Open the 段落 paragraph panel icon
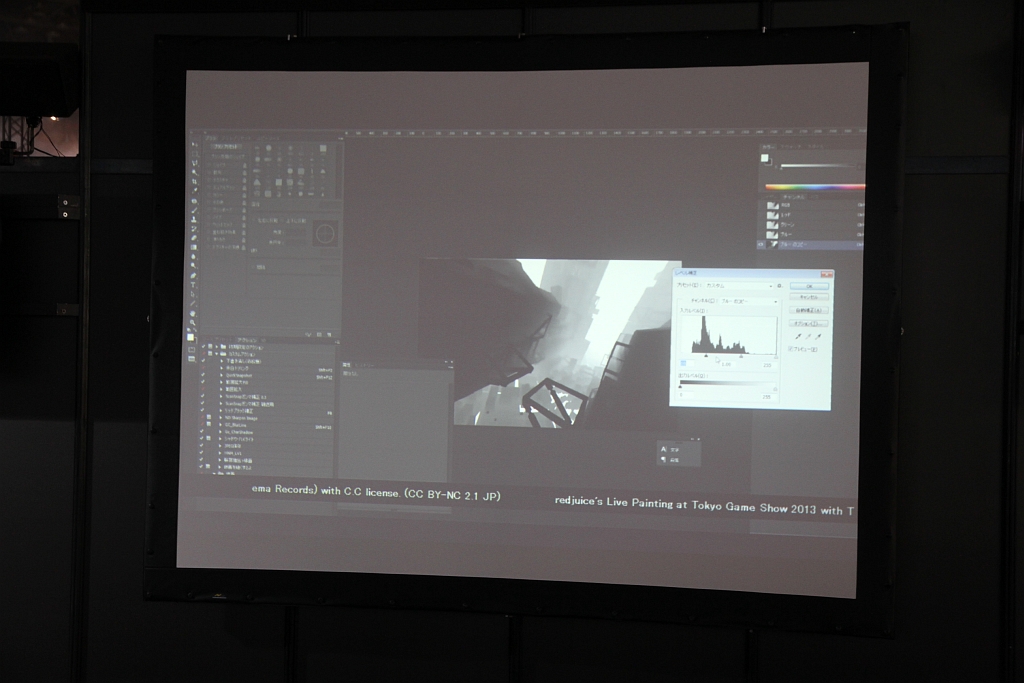Screen dimensions: 1024x683 point(664,460)
